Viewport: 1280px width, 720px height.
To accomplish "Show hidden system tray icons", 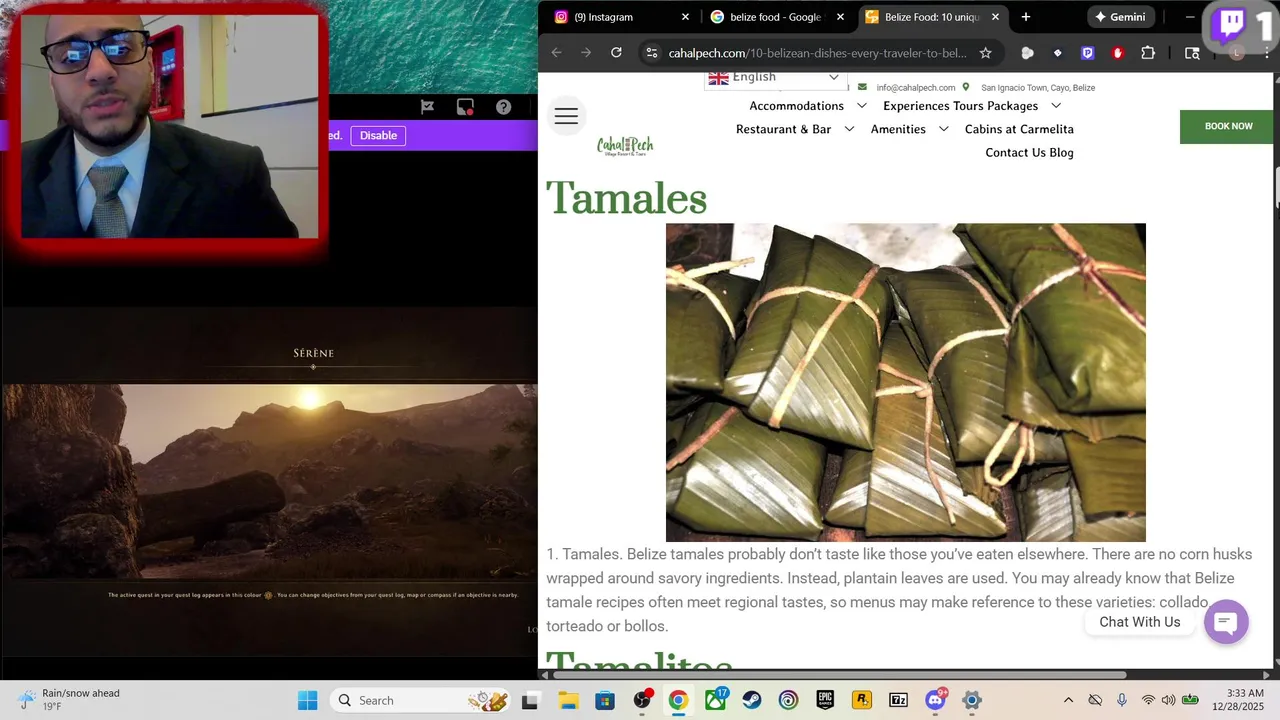I will pos(1068,700).
